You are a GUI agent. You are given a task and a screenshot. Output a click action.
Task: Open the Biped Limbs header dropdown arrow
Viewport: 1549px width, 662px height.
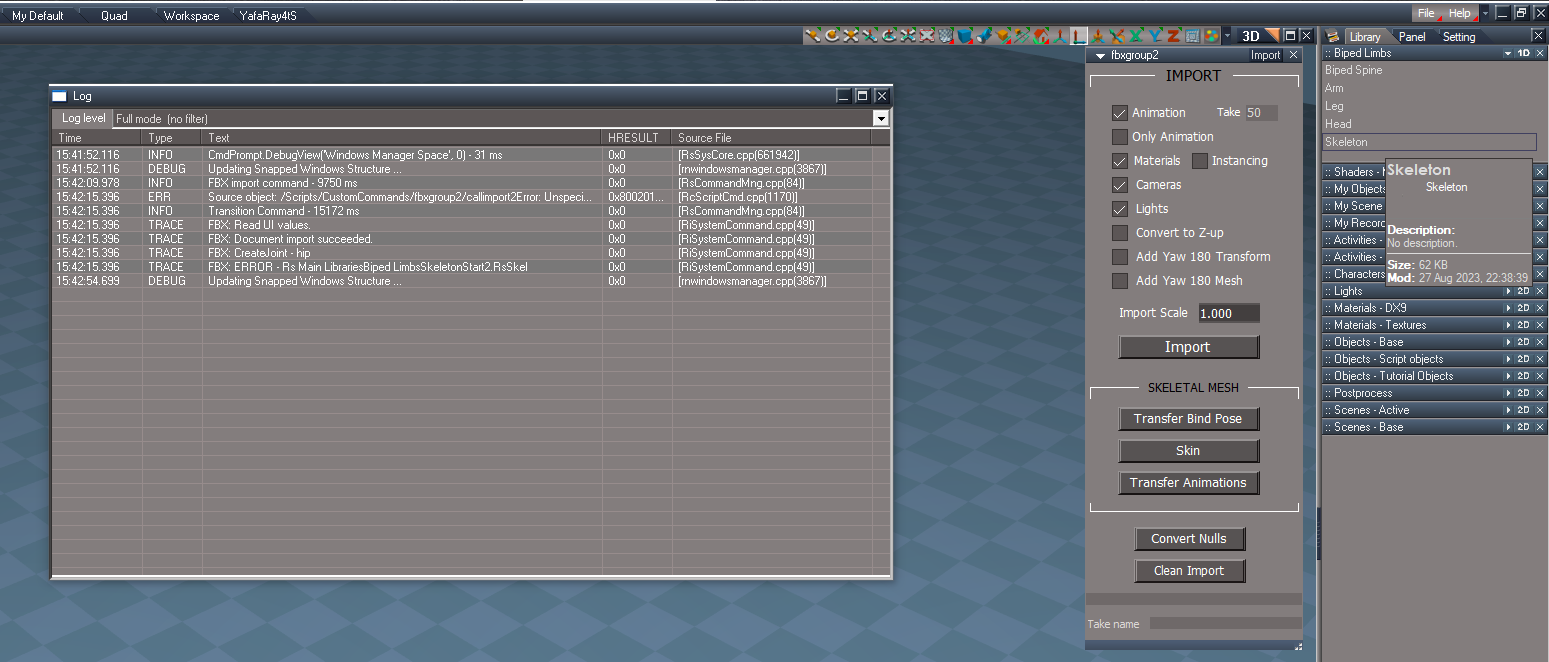[1508, 53]
